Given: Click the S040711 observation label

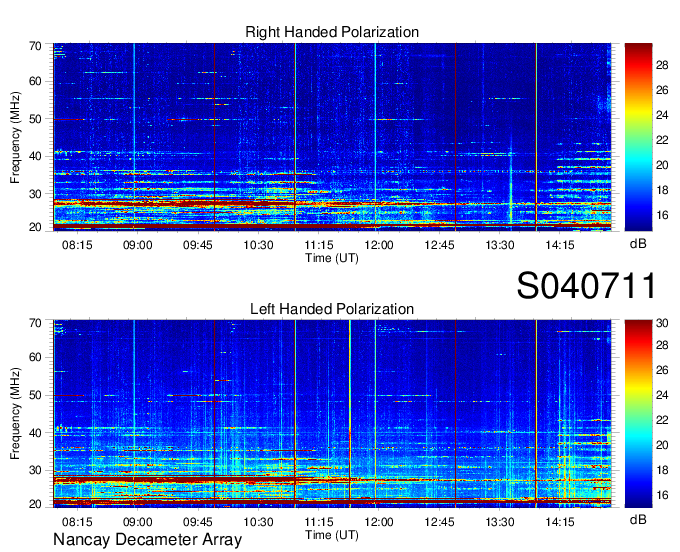Looking at the screenshot, I should pyautogui.click(x=586, y=286).
